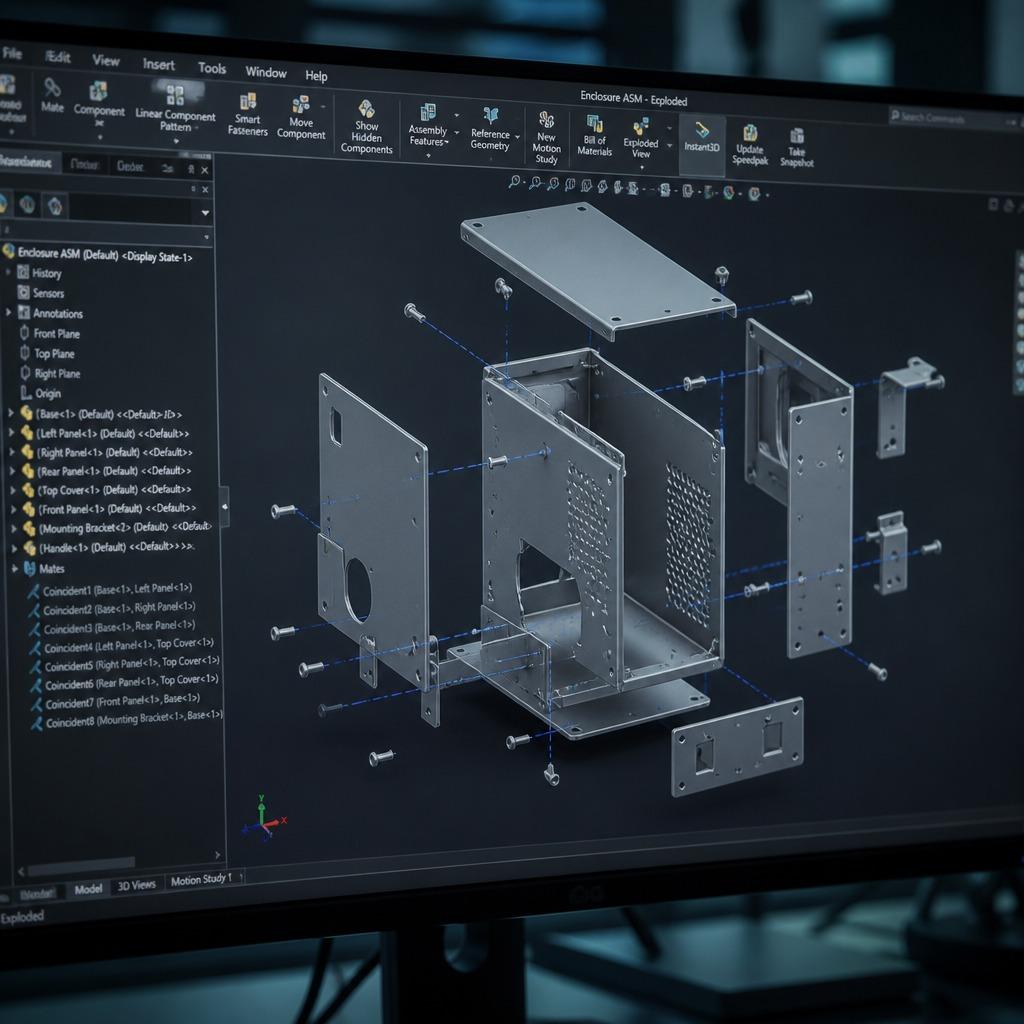Viewport: 1024px width, 1024px height.
Task: Open Linear Component Pattern dropdown arrow
Action: point(176,141)
